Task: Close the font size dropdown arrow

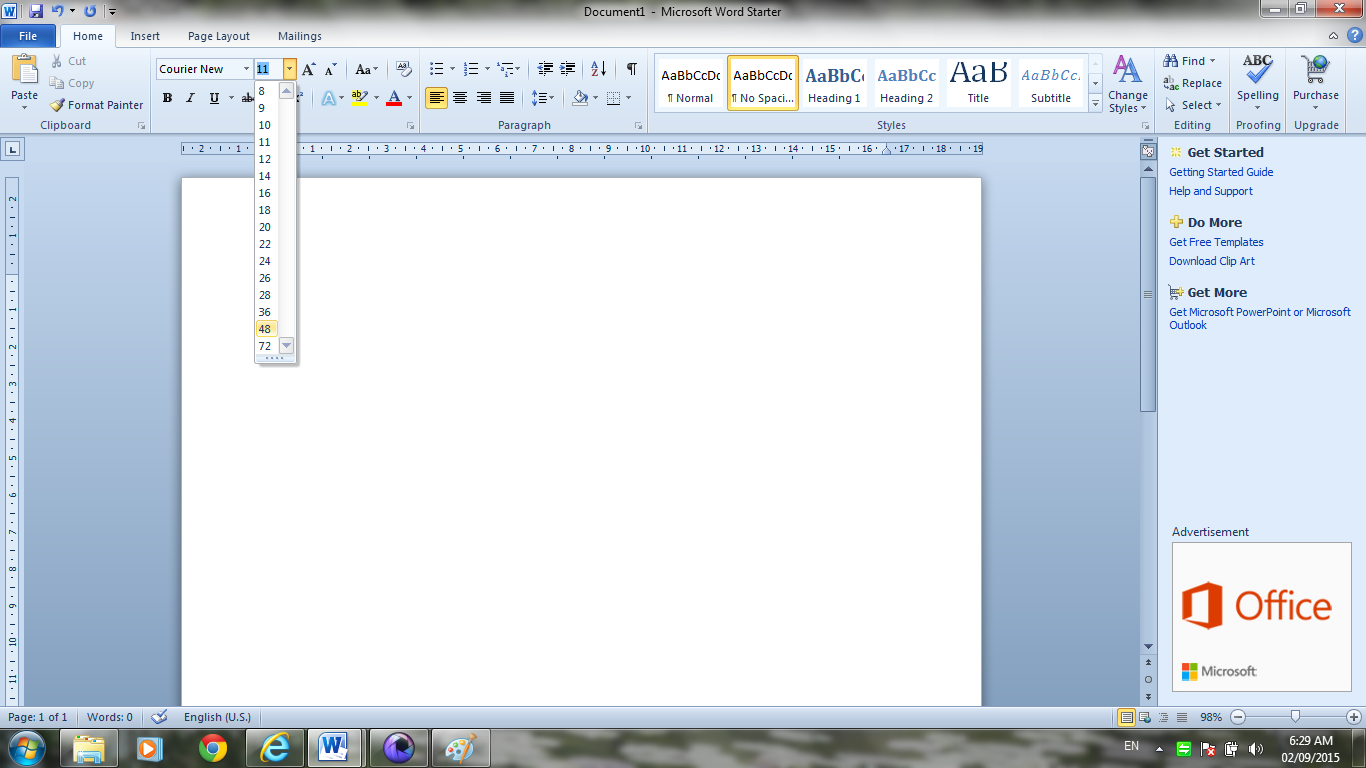Action: [289, 69]
